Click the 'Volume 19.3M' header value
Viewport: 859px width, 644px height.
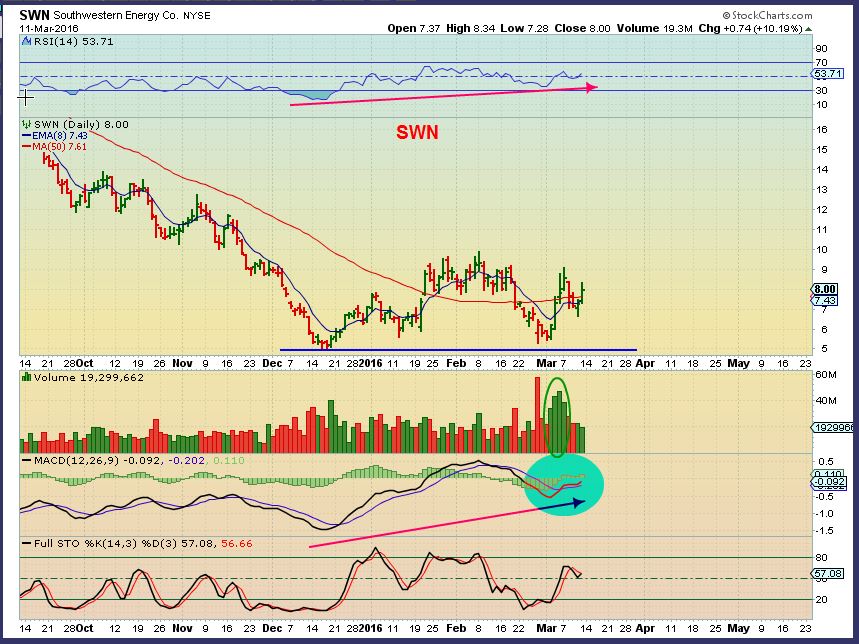pos(655,28)
